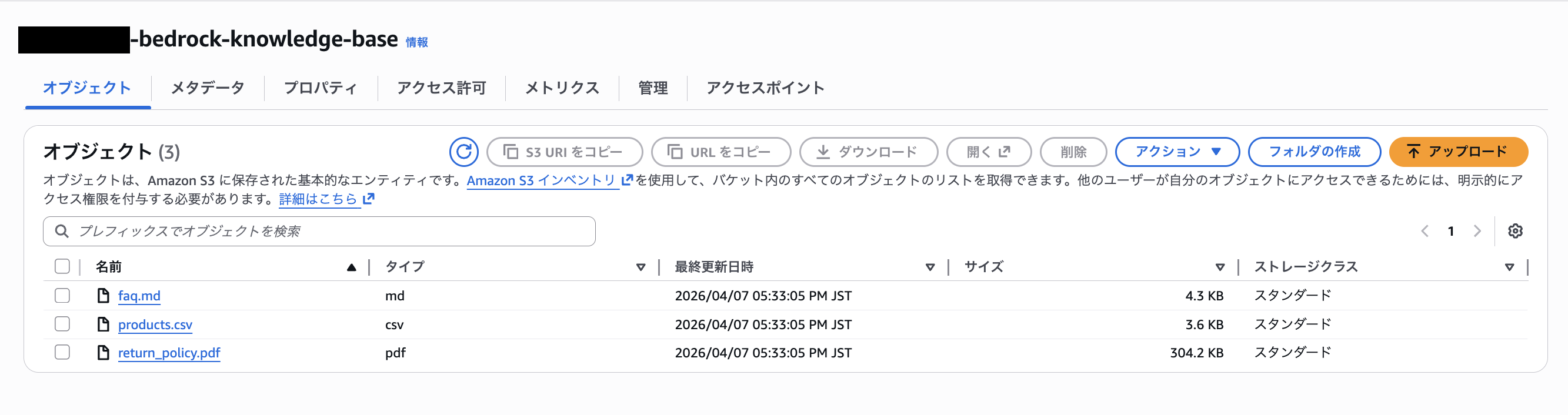Click the 304.2 KB size cell
Screen dimensions: 1568x415
tap(1196, 353)
